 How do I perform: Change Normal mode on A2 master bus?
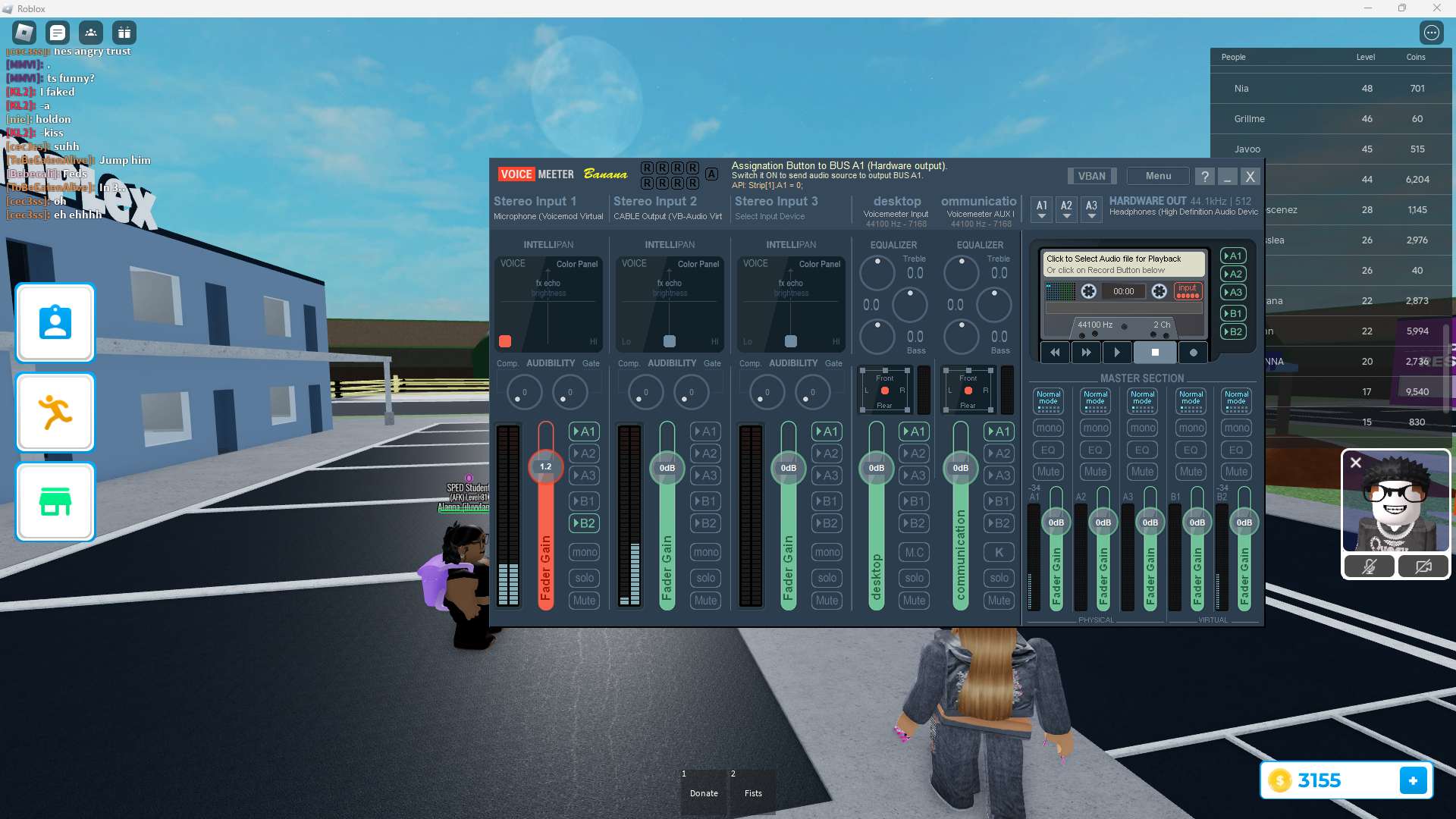(1096, 401)
